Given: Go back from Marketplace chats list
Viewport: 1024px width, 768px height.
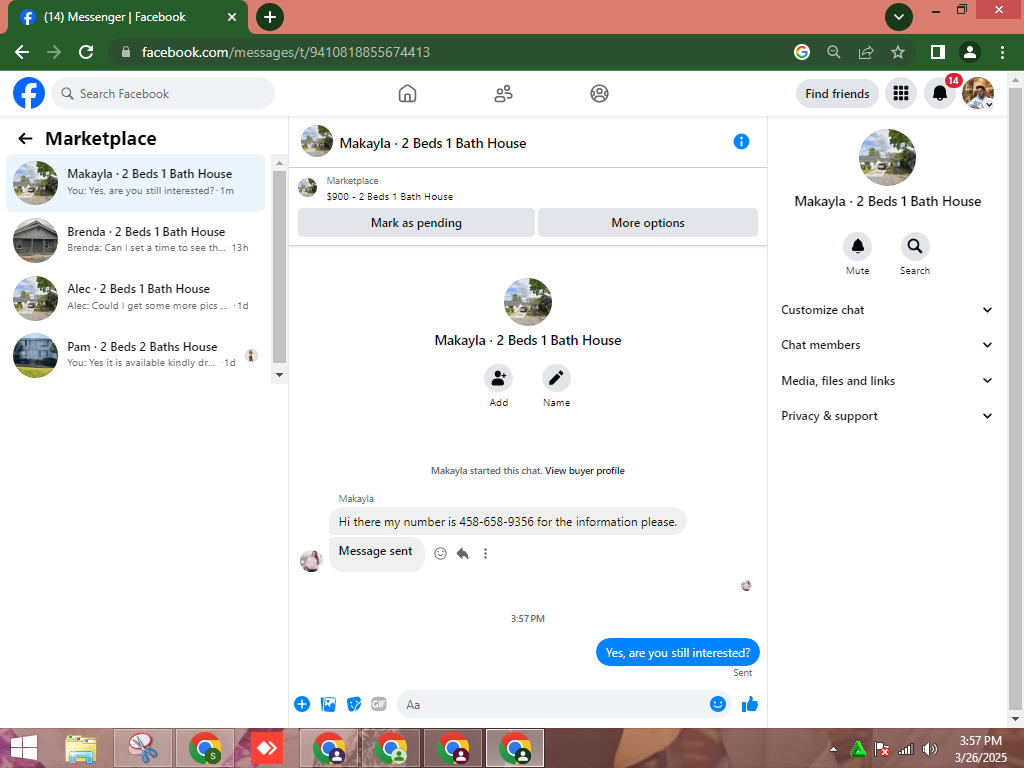Looking at the screenshot, I should 25,138.
